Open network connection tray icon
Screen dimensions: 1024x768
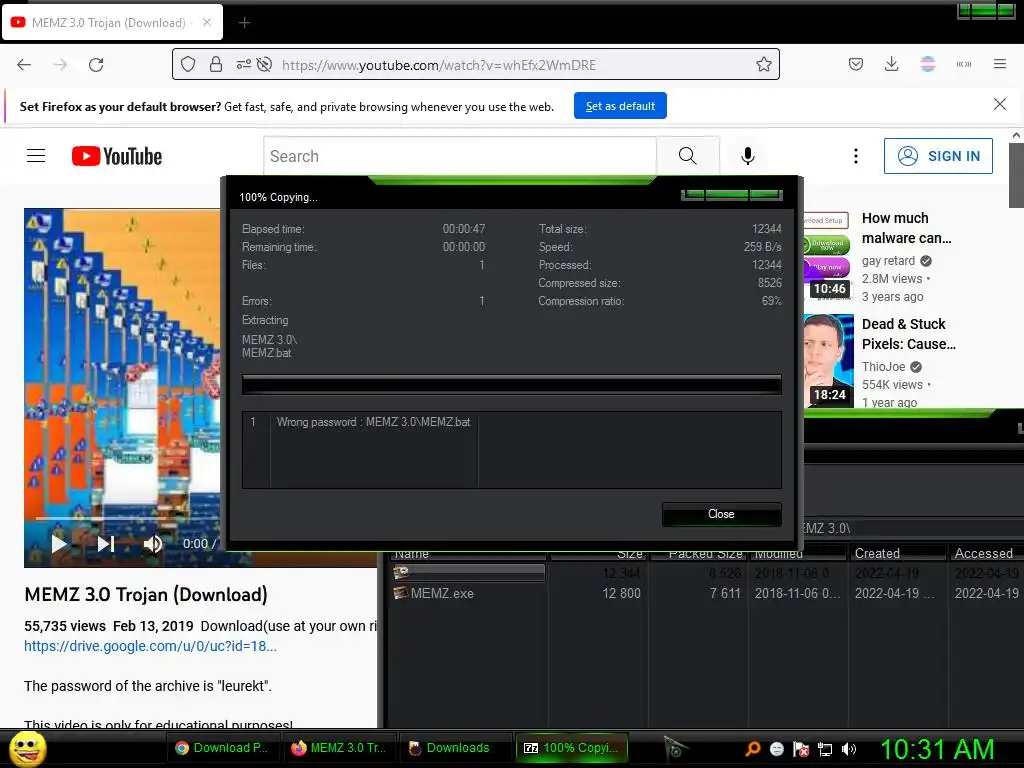825,749
